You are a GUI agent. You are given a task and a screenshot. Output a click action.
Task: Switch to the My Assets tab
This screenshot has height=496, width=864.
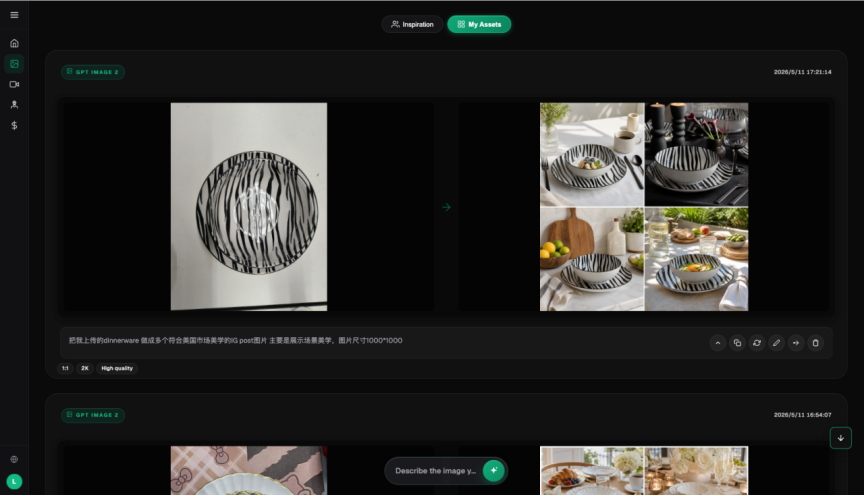(x=479, y=24)
